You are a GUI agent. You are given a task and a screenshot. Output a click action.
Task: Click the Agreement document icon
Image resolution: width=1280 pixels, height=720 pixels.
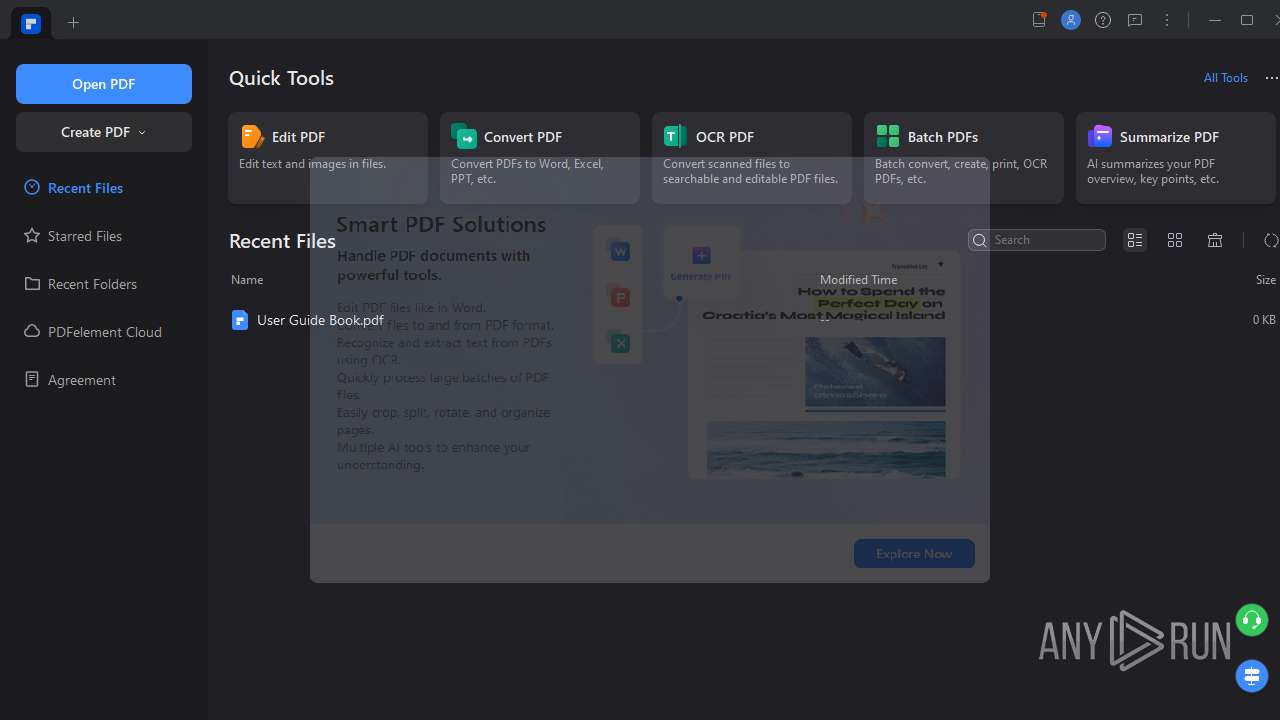point(32,380)
